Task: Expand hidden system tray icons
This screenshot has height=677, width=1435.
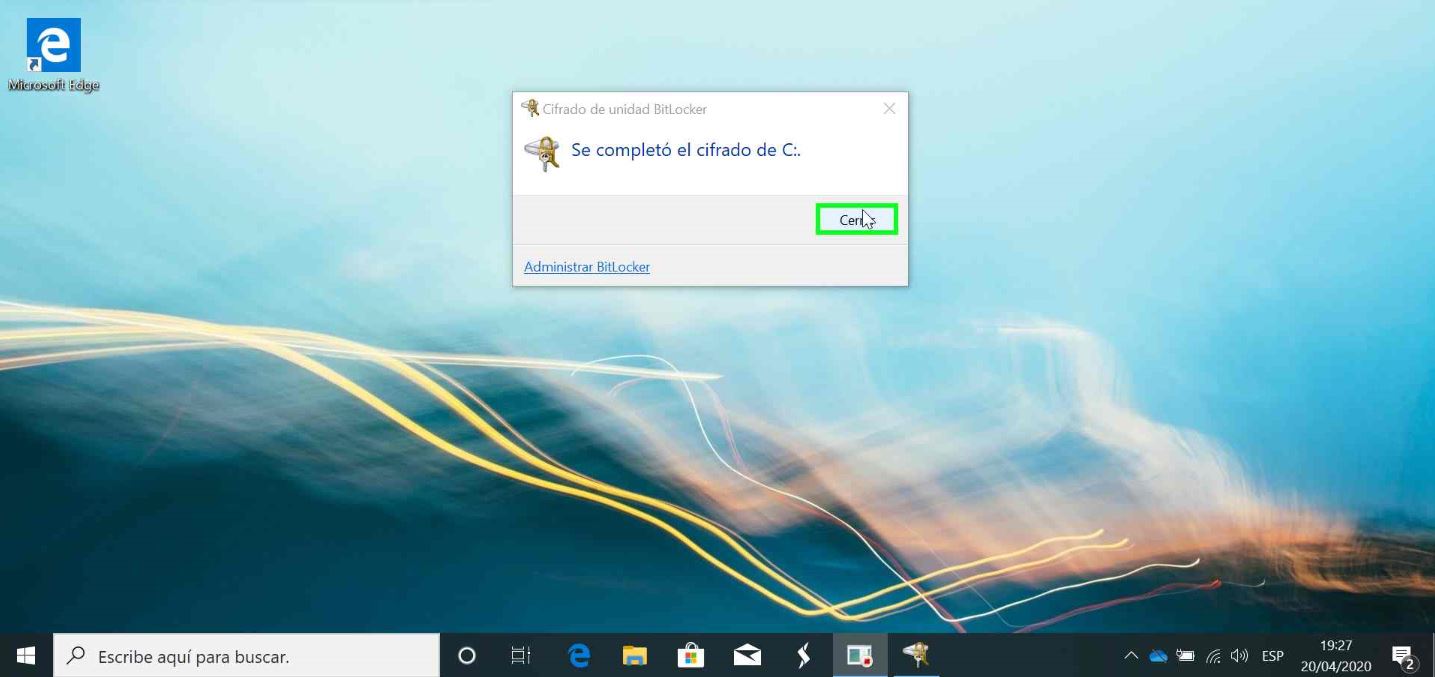Action: point(1131,656)
